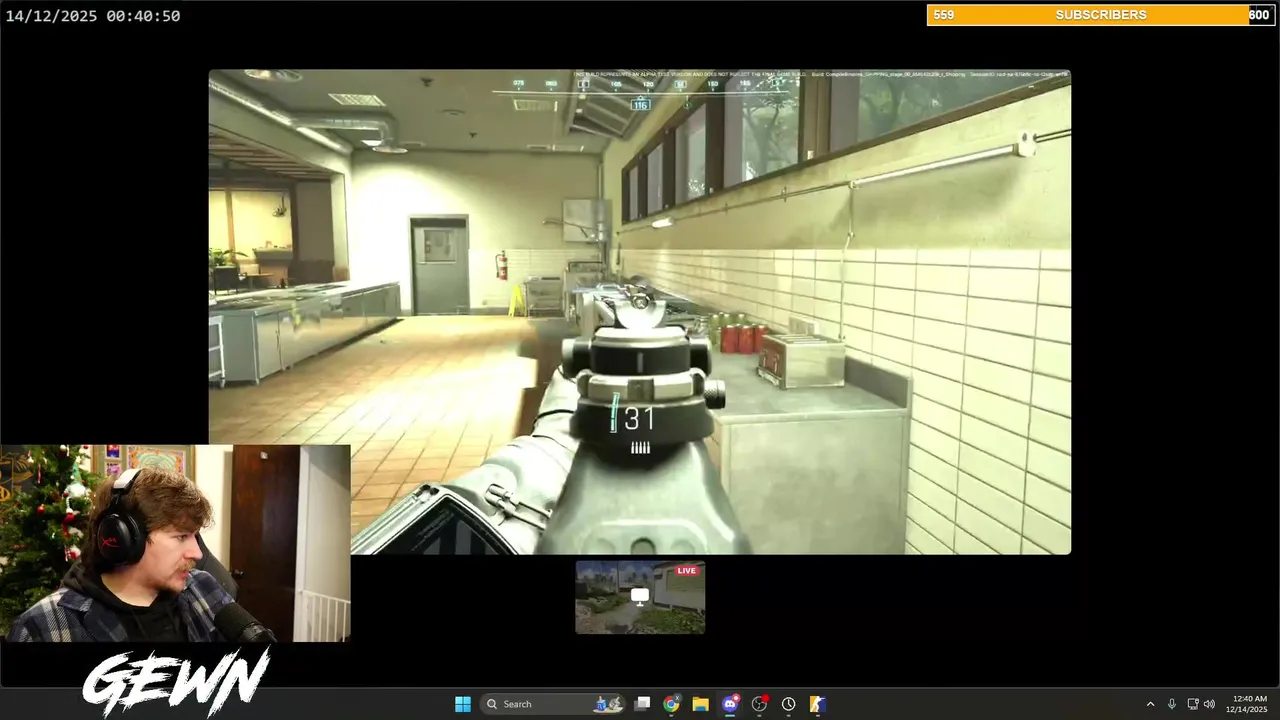Click the red LIVE badge

(x=687, y=571)
